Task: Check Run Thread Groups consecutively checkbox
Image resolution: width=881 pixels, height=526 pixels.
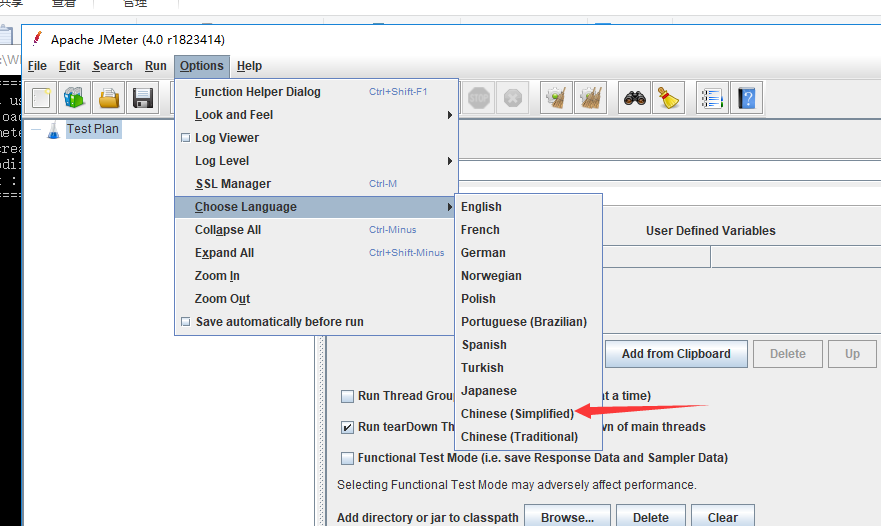Action: coord(347,396)
